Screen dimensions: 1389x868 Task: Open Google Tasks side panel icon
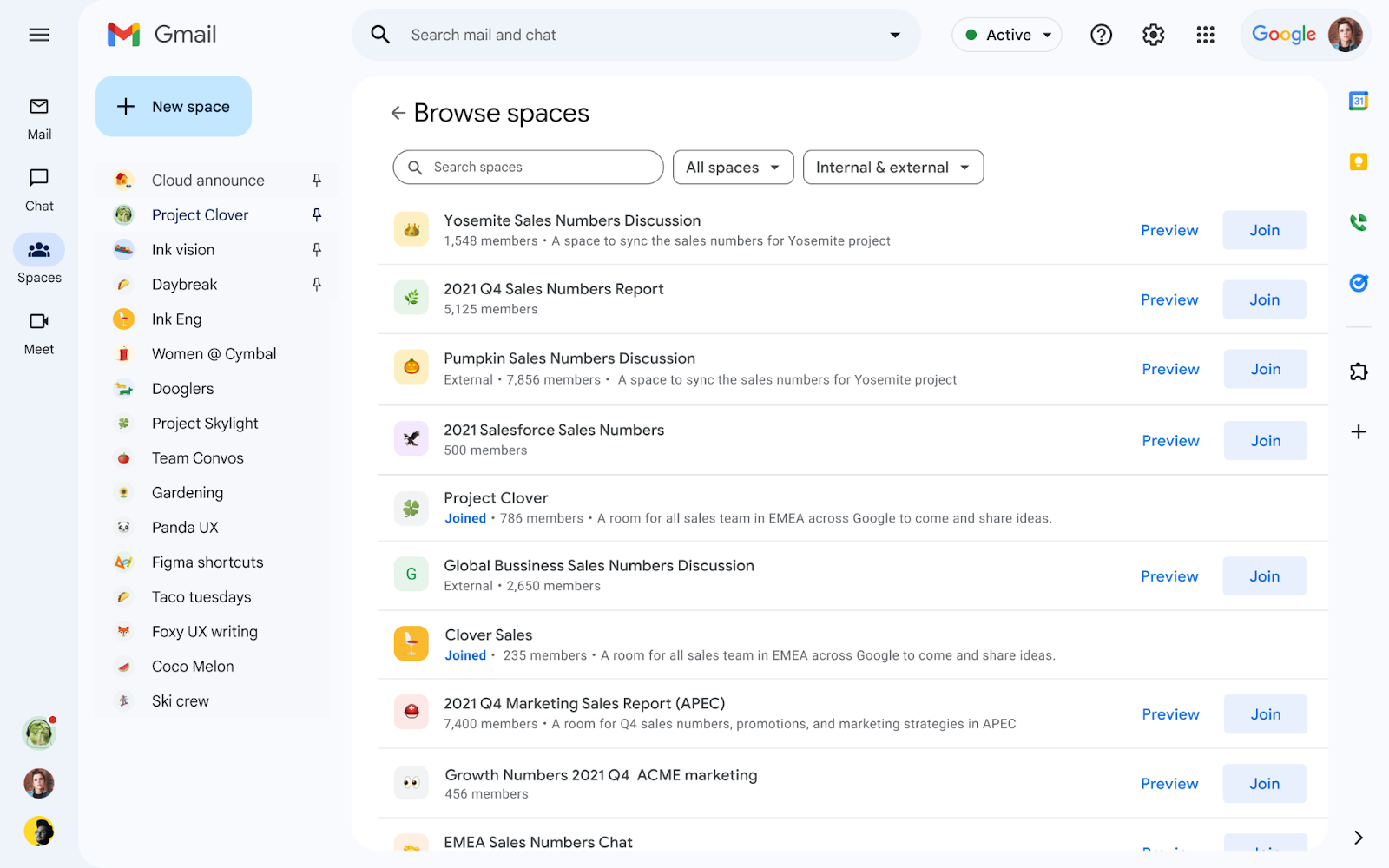pyautogui.click(x=1358, y=283)
